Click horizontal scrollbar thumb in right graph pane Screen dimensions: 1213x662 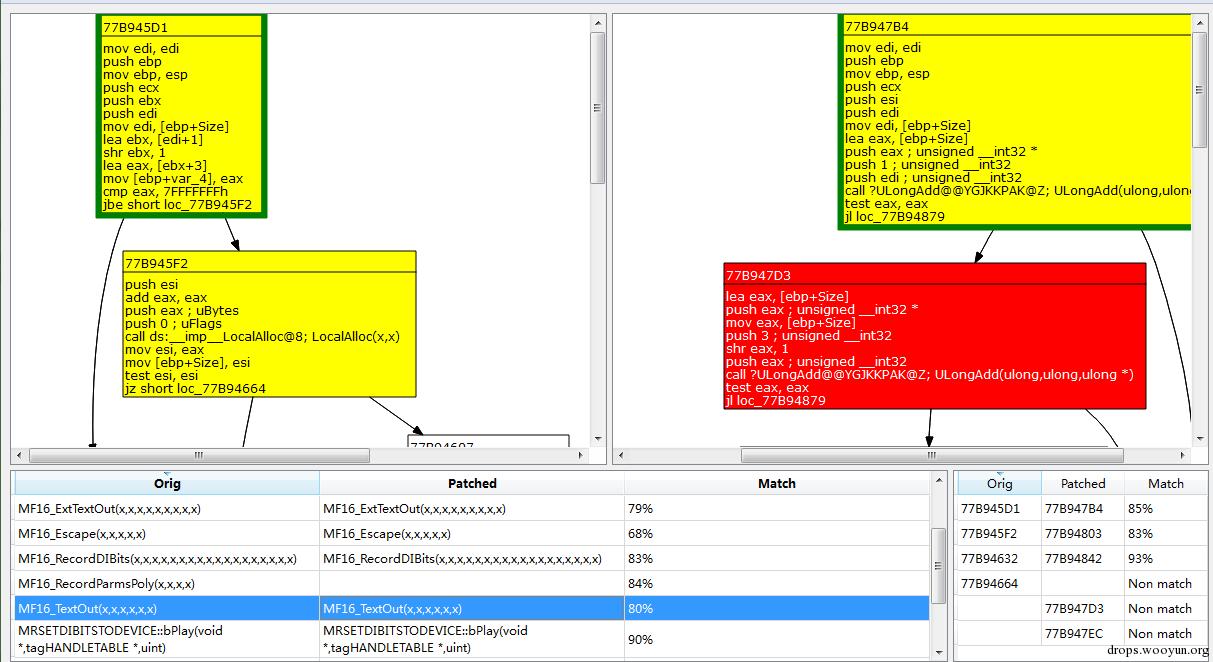(x=932, y=455)
